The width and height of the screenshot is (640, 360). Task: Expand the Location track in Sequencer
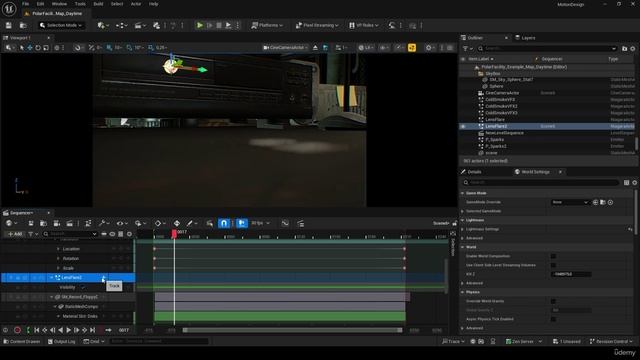(58, 249)
